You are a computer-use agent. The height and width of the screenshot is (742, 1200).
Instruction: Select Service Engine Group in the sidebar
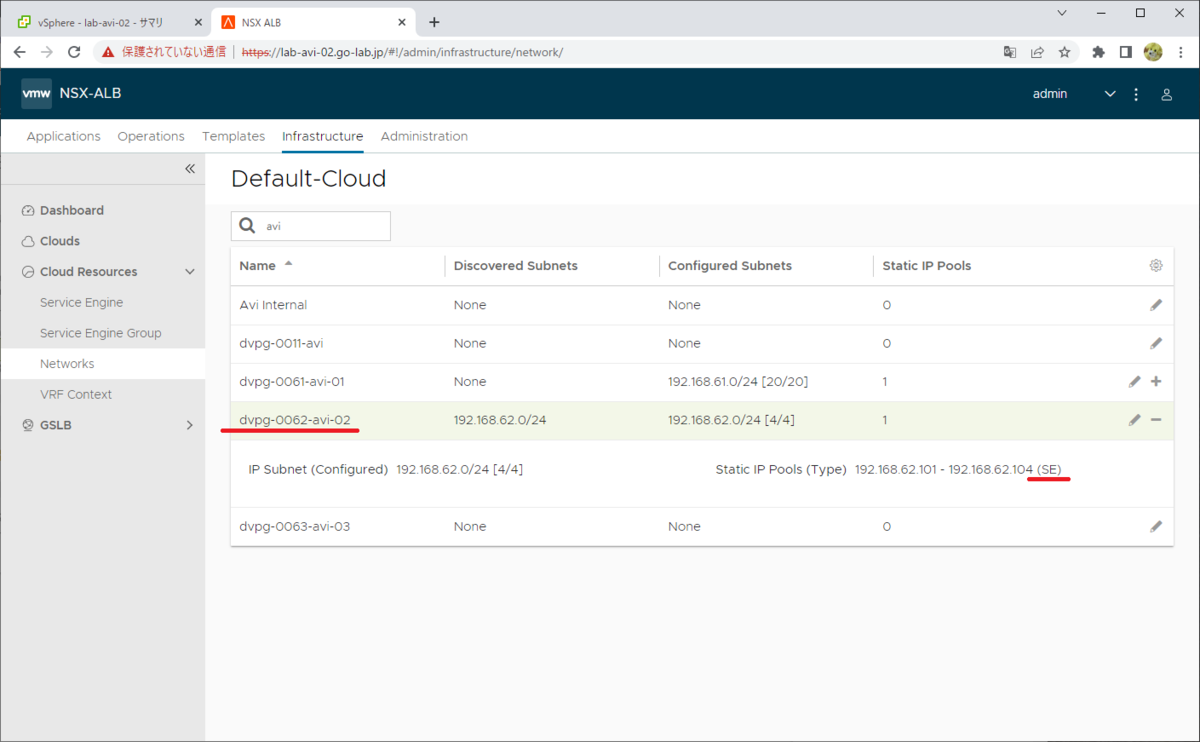(100, 333)
